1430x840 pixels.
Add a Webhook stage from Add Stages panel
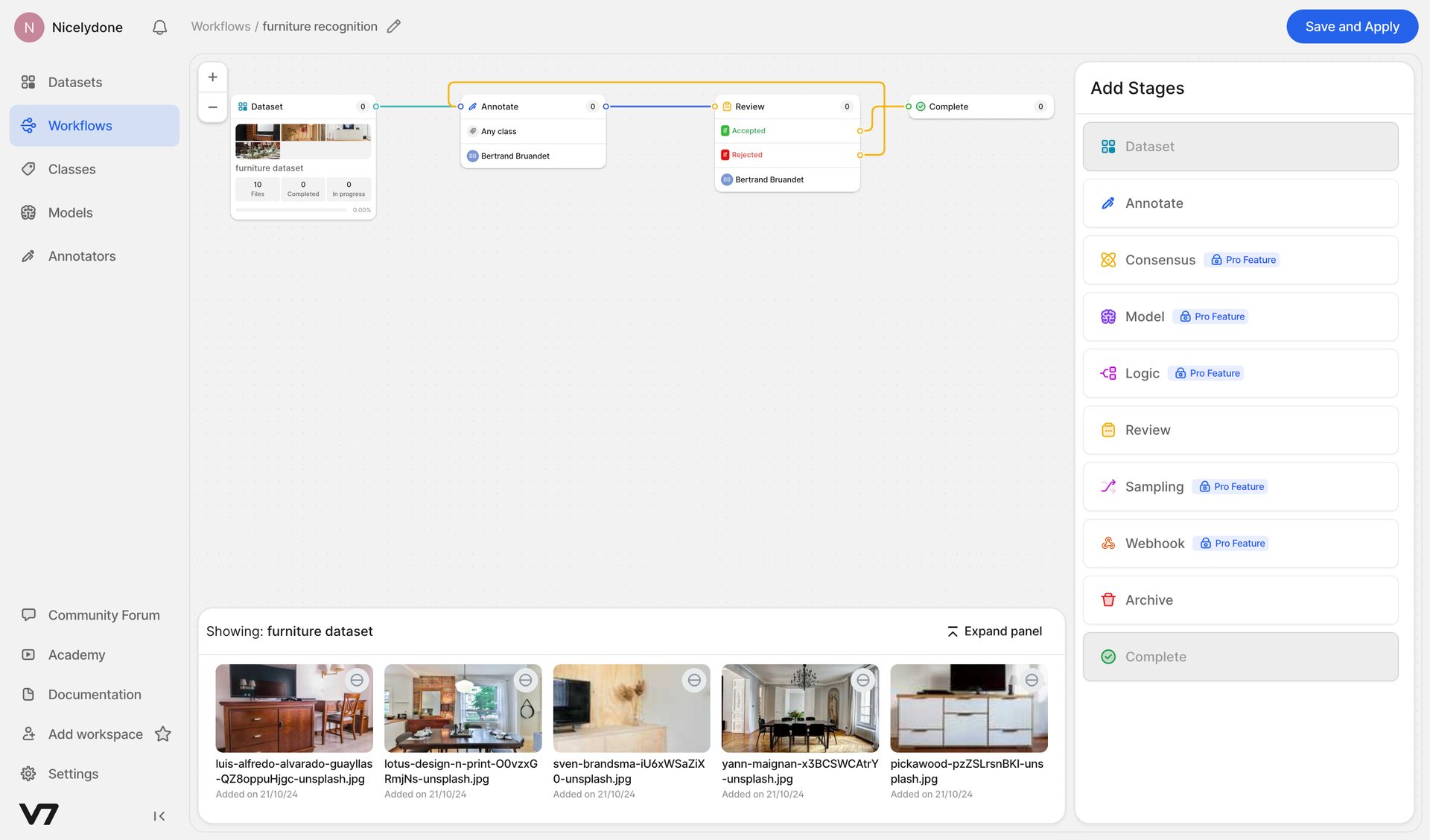tap(1239, 543)
